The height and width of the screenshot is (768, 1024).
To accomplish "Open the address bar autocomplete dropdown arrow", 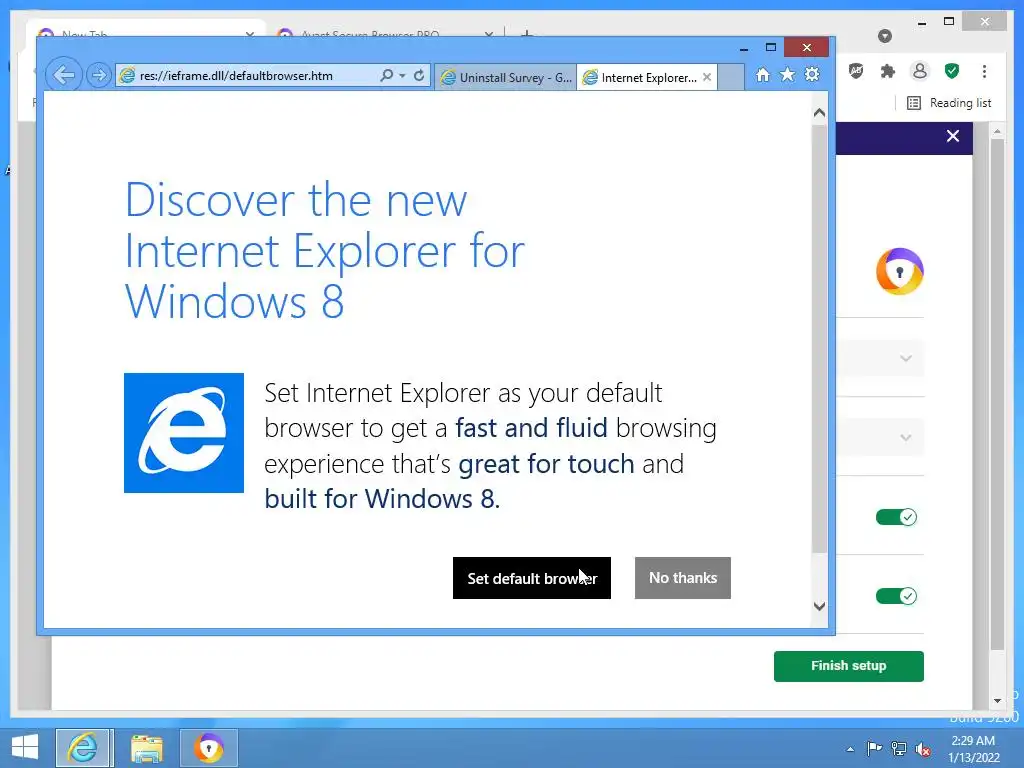I will (x=402, y=76).
